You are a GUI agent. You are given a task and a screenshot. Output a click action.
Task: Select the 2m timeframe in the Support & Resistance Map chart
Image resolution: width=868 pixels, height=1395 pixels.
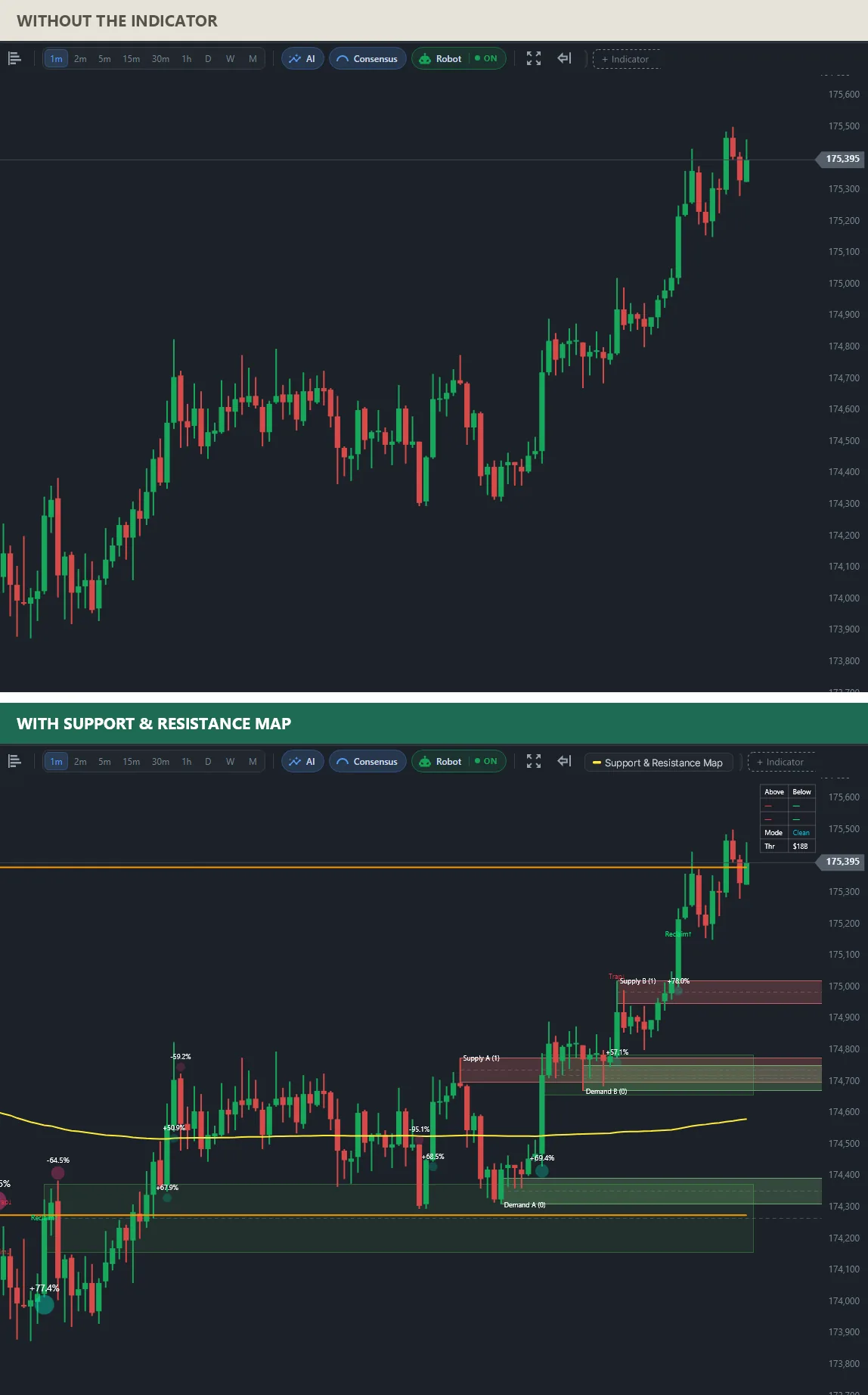click(x=80, y=762)
